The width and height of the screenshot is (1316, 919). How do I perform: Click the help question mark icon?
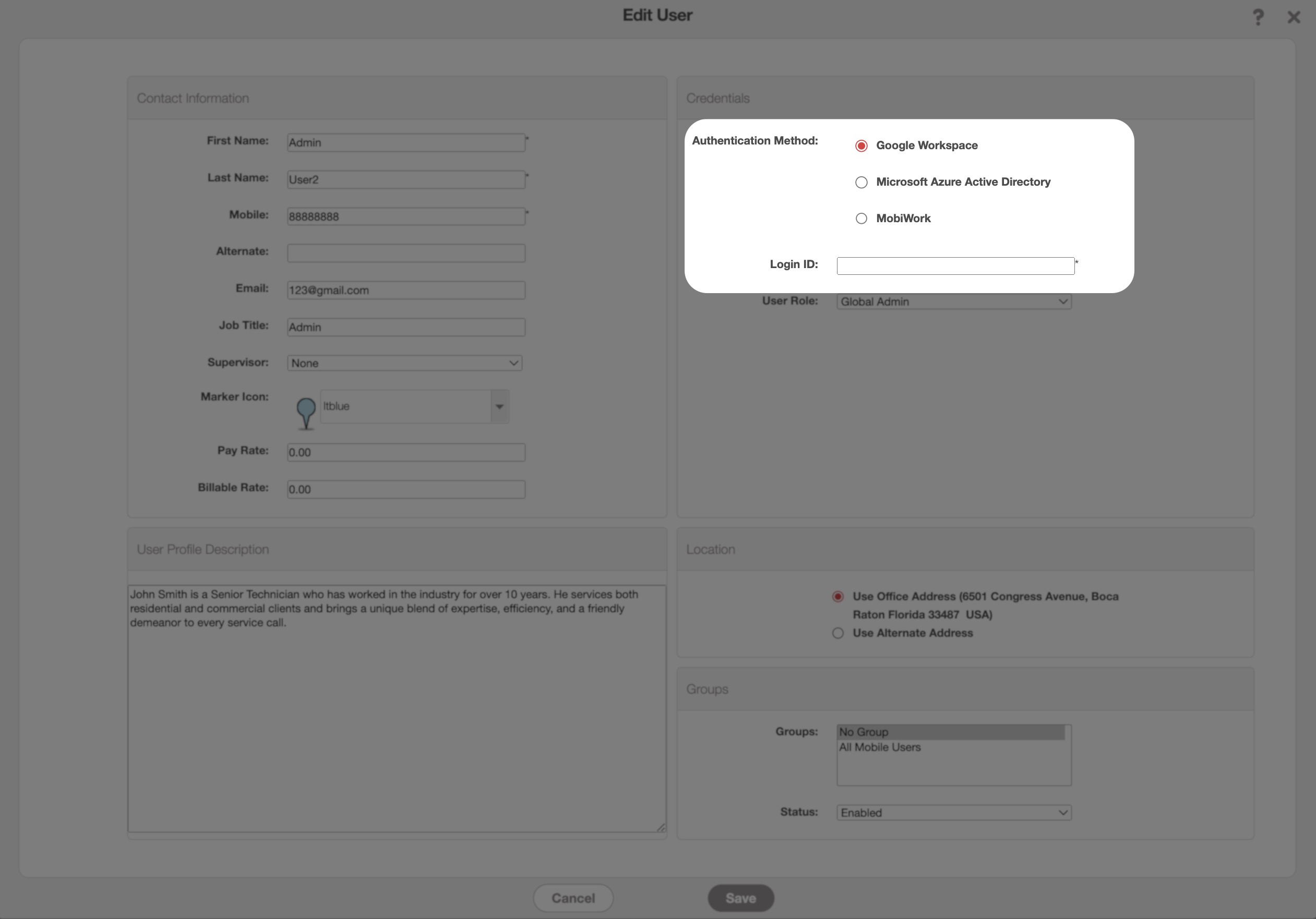point(1258,17)
